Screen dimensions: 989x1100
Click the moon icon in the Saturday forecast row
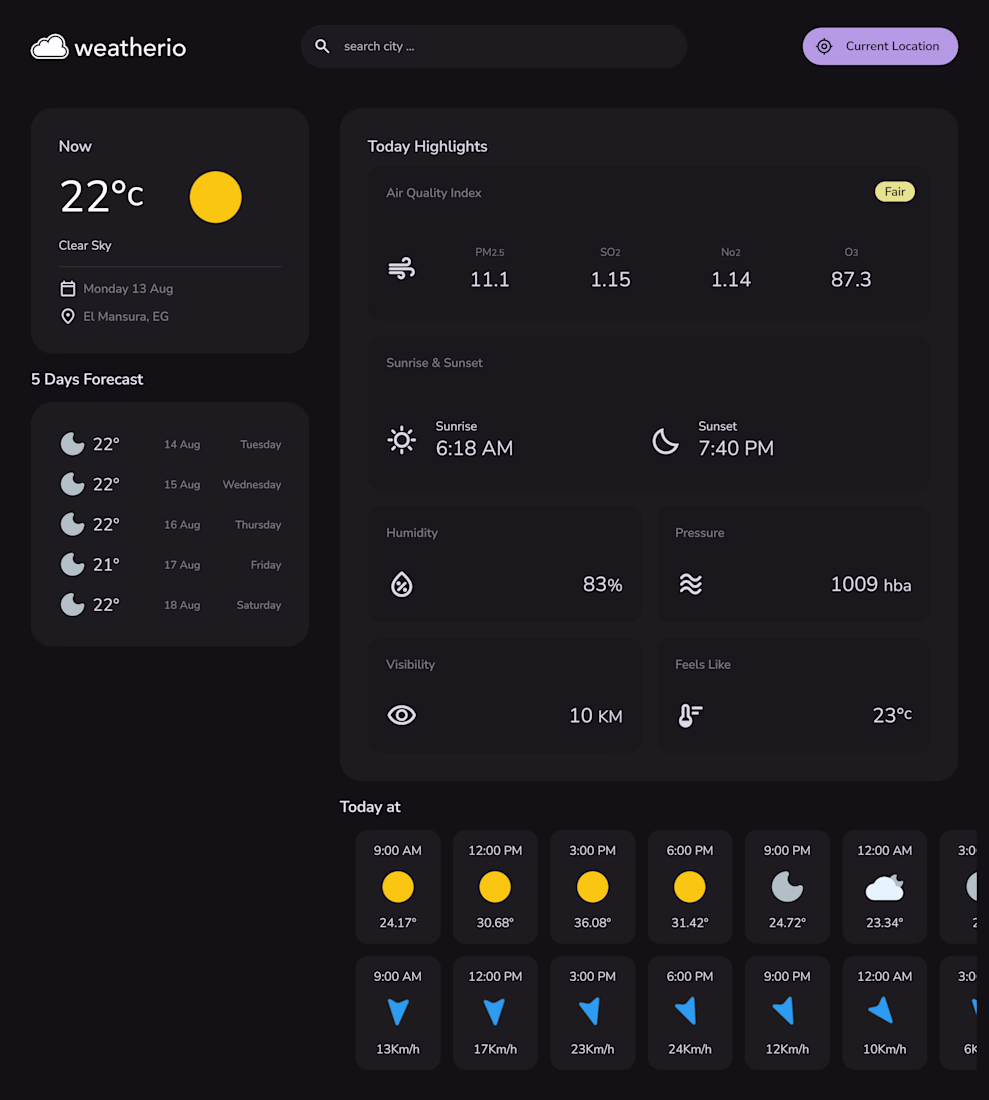[72, 604]
